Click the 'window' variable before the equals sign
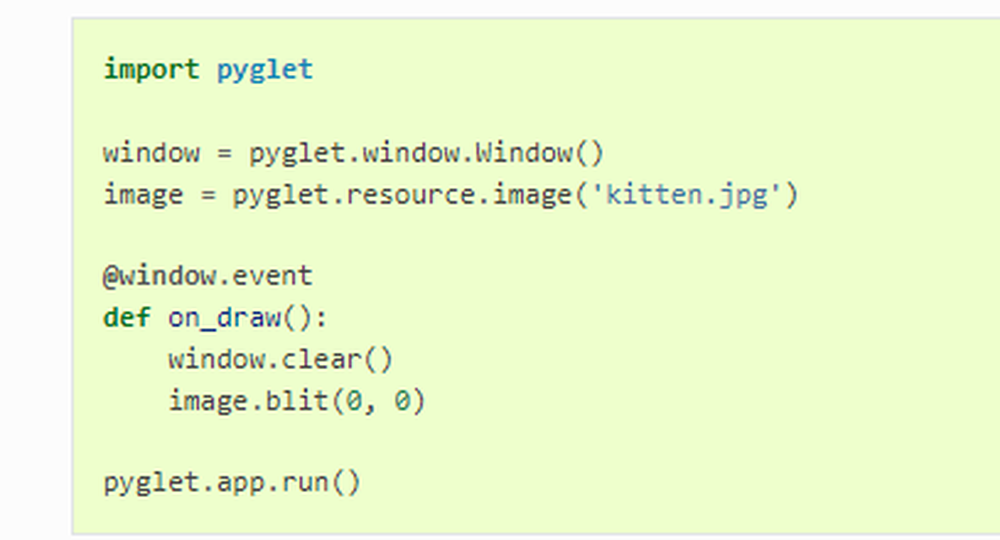The image size is (1000, 540). click(151, 153)
